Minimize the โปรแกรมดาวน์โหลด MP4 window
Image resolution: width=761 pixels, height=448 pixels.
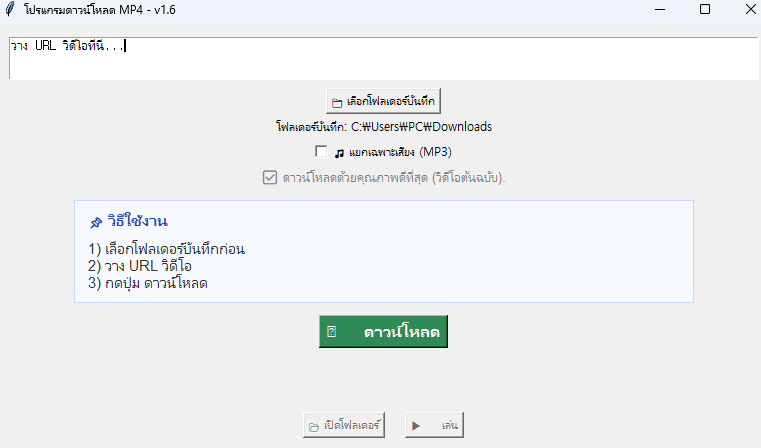click(658, 9)
